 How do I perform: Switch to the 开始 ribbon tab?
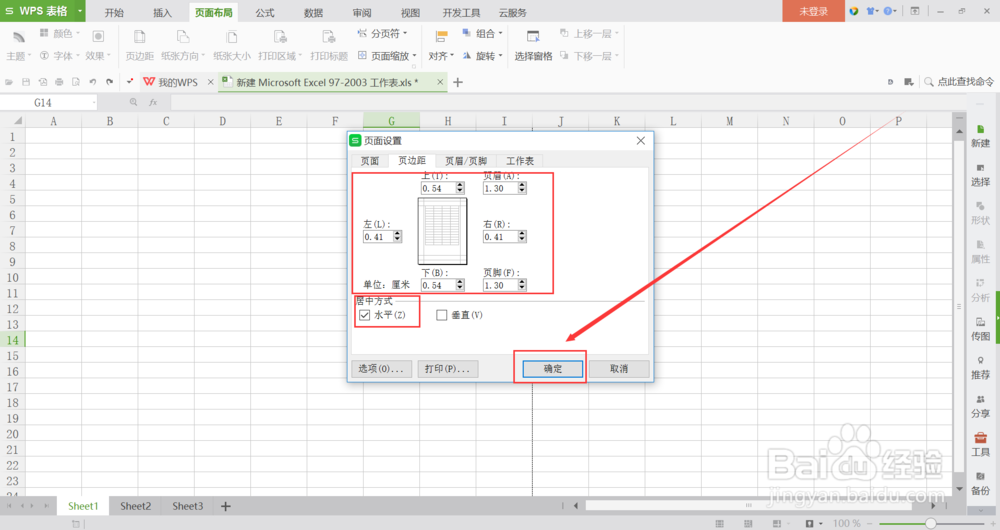[114, 13]
